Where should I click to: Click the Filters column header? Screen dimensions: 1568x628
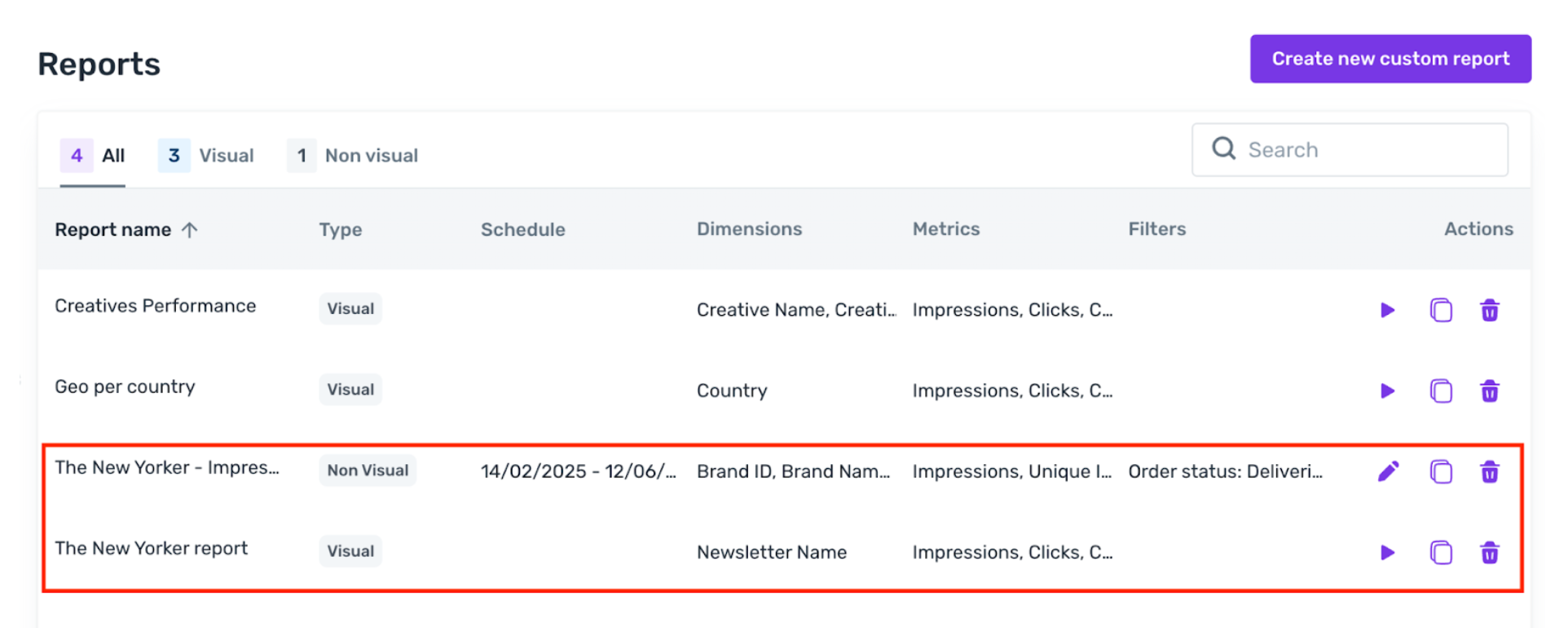1156,229
